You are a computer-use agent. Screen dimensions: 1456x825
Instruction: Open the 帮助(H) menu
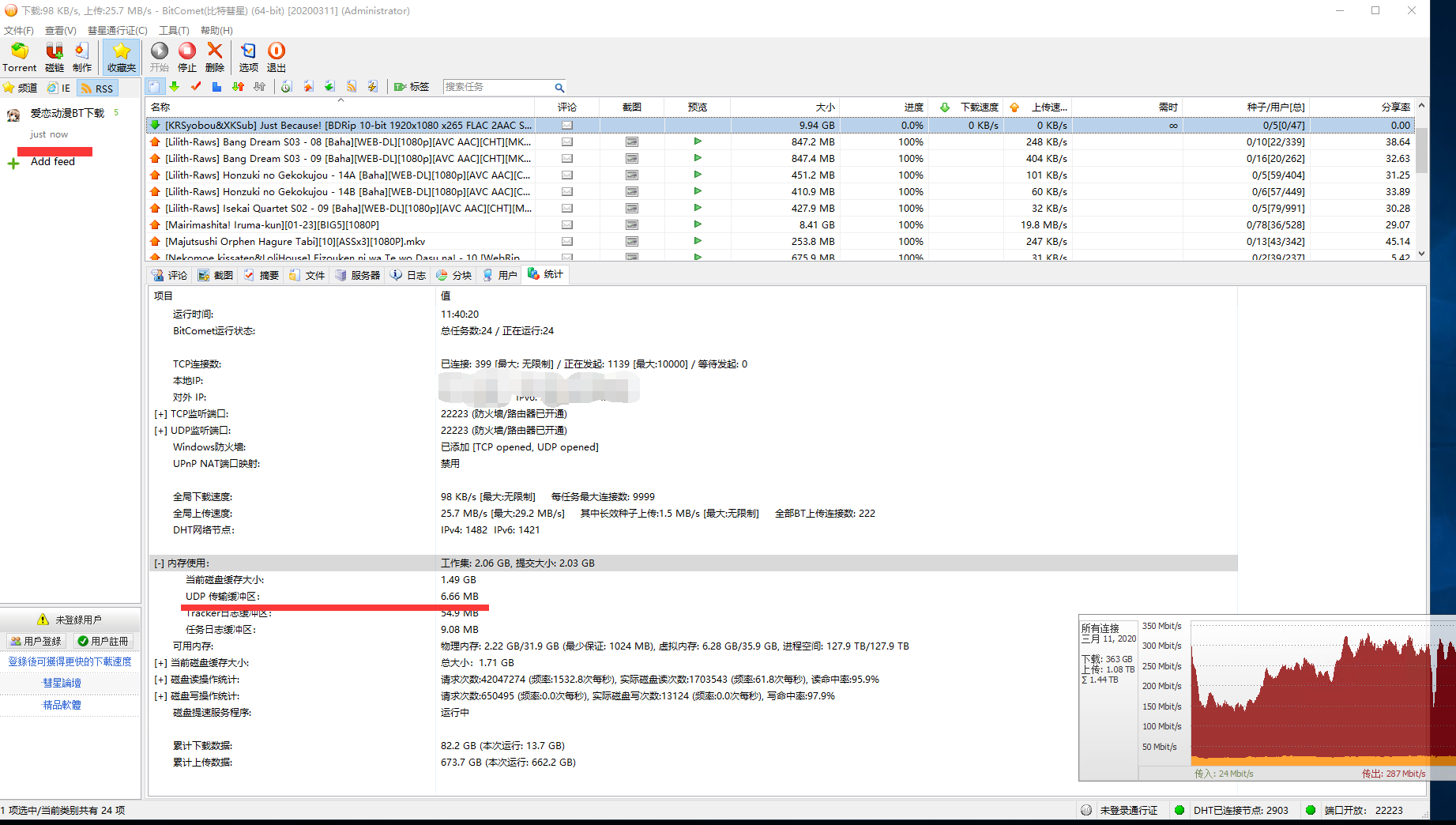[216, 31]
